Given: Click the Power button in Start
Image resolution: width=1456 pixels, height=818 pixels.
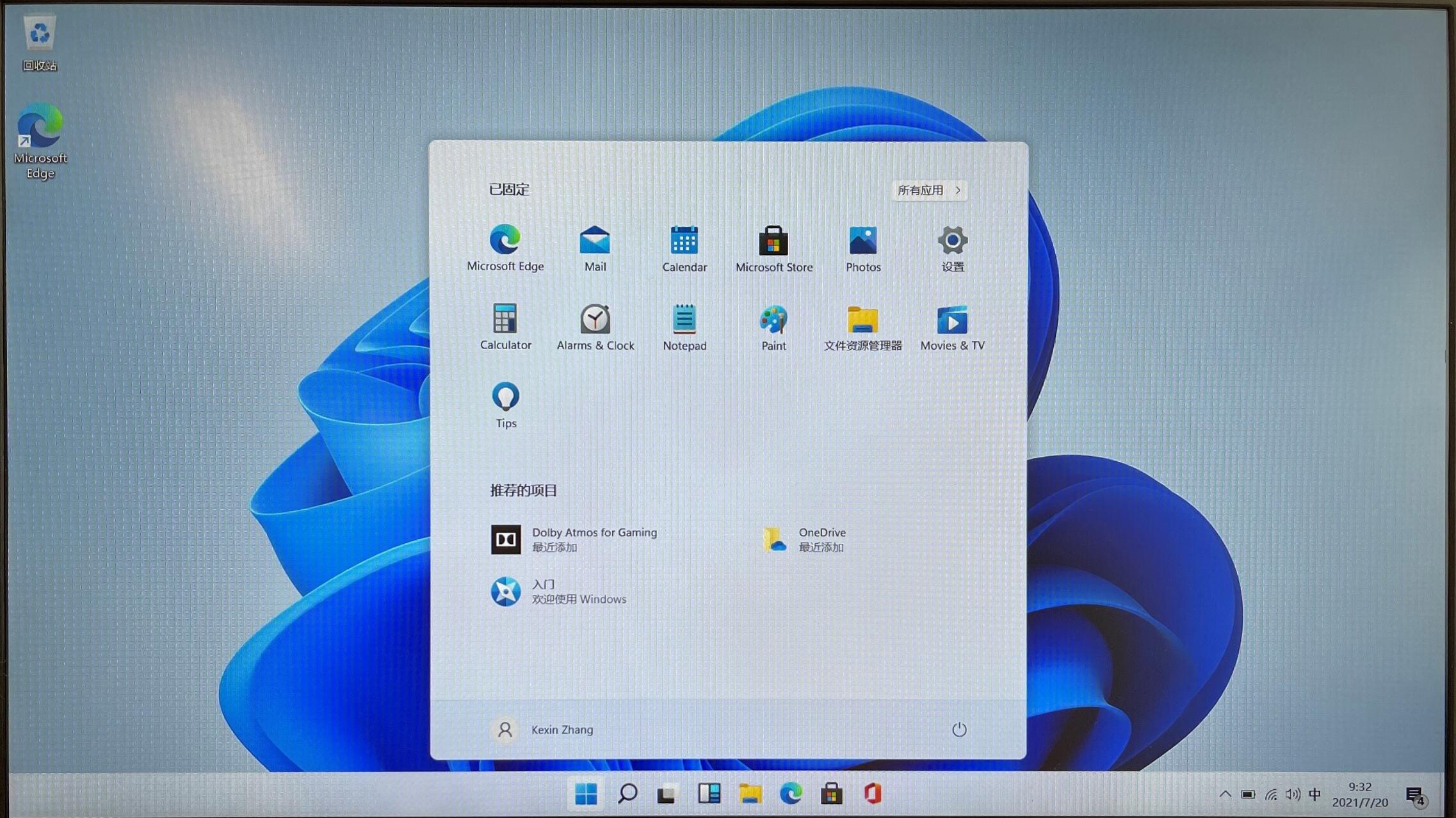Looking at the screenshot, I should (x=958, y=728).
